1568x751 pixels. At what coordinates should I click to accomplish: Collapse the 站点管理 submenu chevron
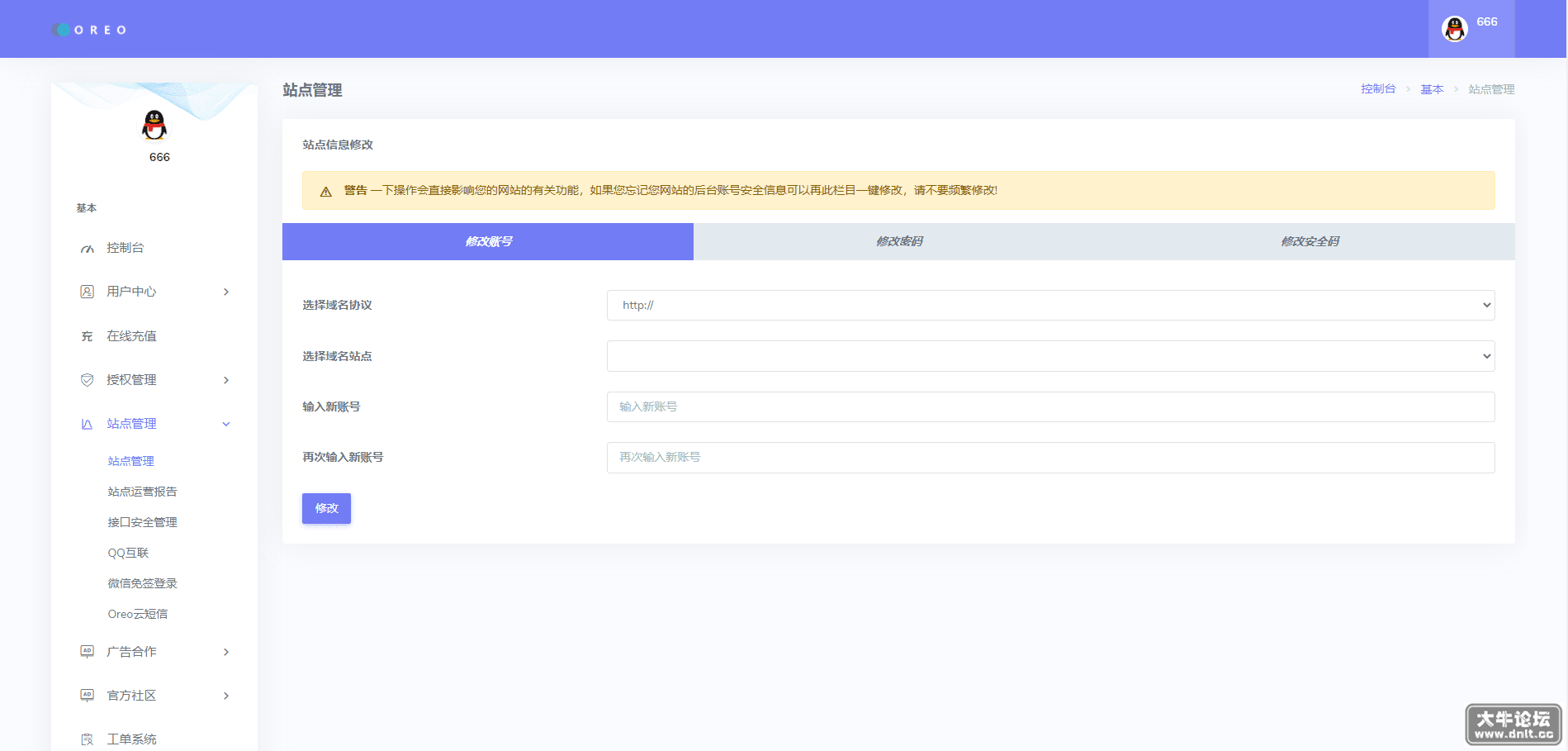(226, 424)
